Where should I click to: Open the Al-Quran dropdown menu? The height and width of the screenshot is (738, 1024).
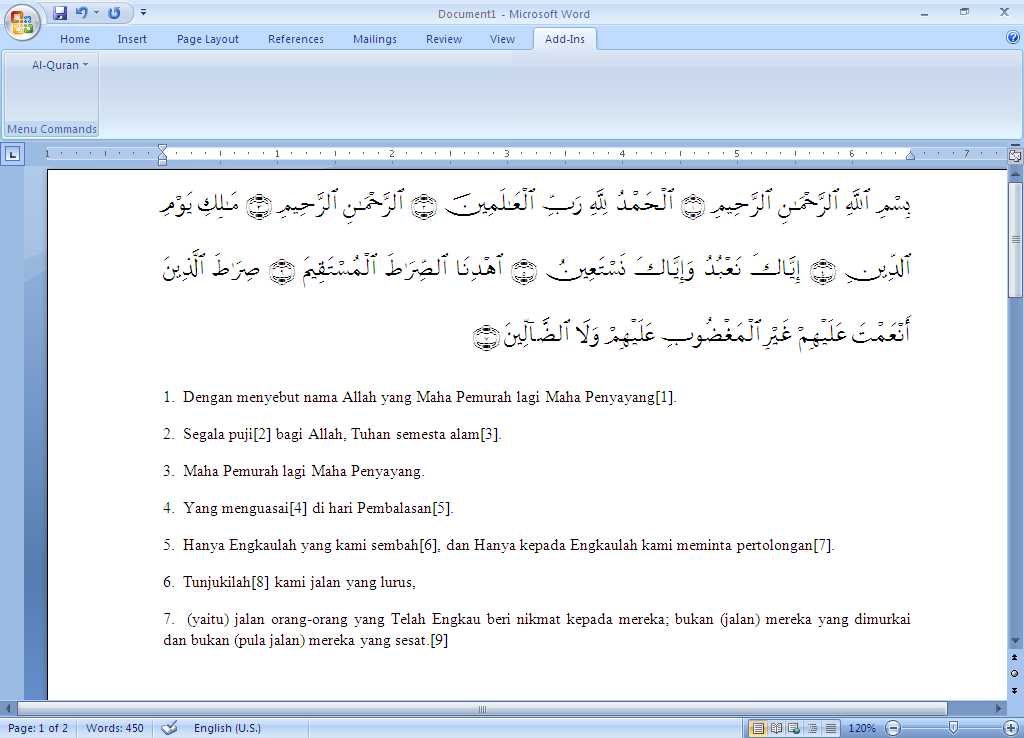click(55, 64)
